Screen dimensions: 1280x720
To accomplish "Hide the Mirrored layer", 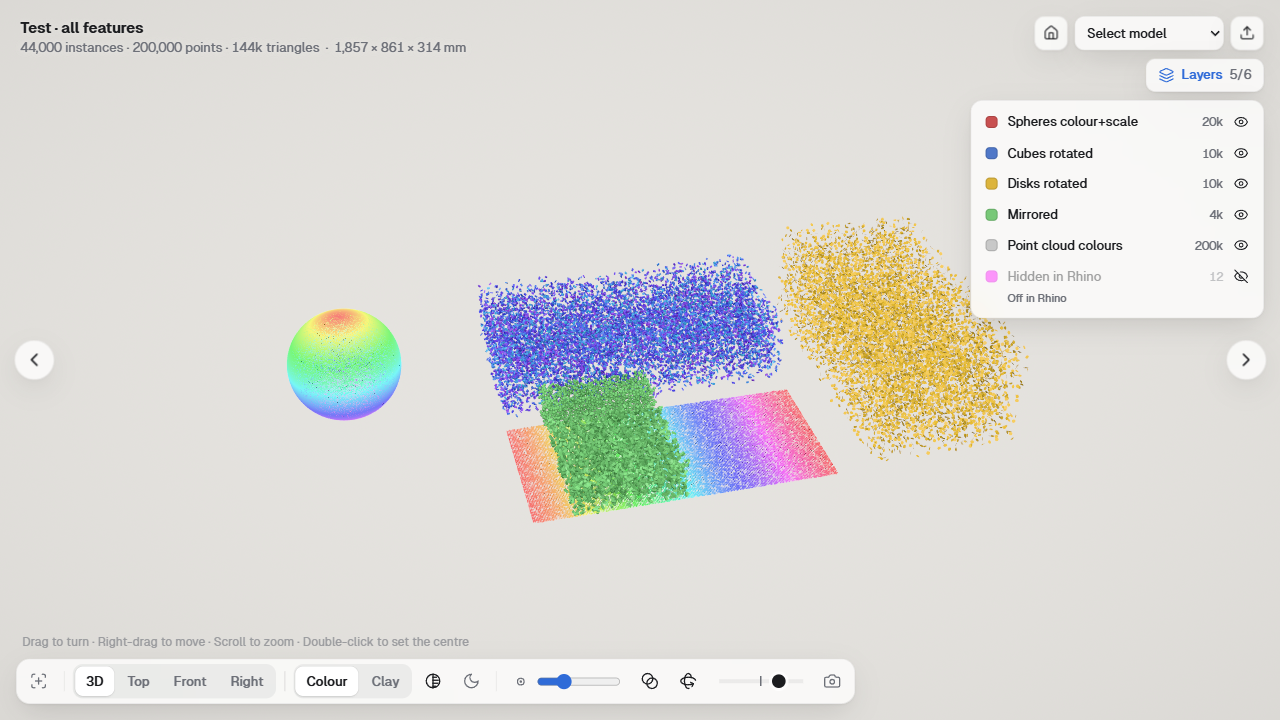I will (x=1241, y=215).
